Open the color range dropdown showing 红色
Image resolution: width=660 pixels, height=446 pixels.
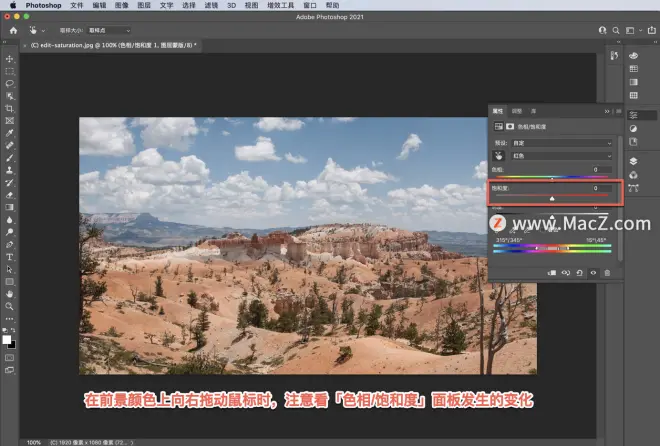point(562,156)
